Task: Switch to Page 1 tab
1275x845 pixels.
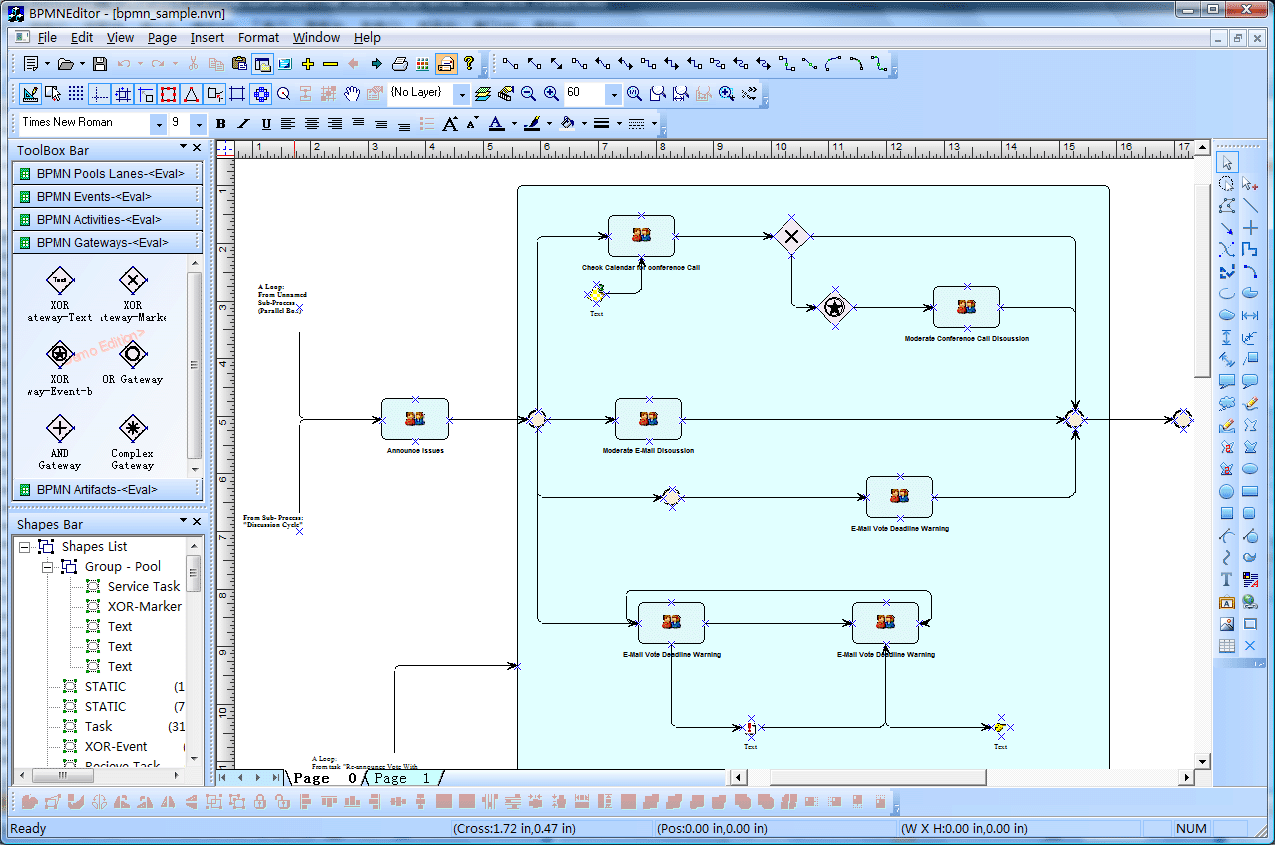Action: coord(402,777)
